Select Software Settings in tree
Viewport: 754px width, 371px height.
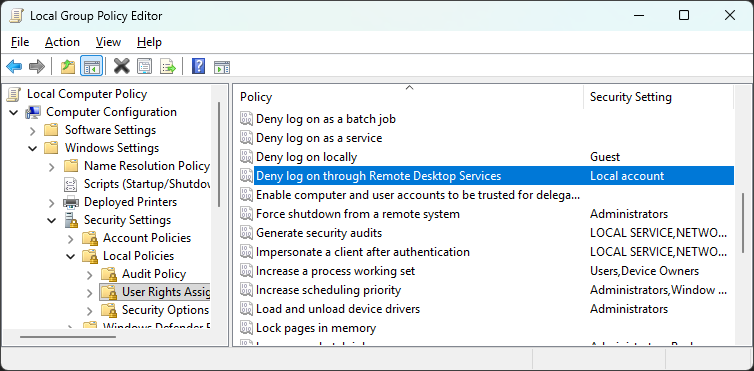pyautogui.click(x=110, y=130)
